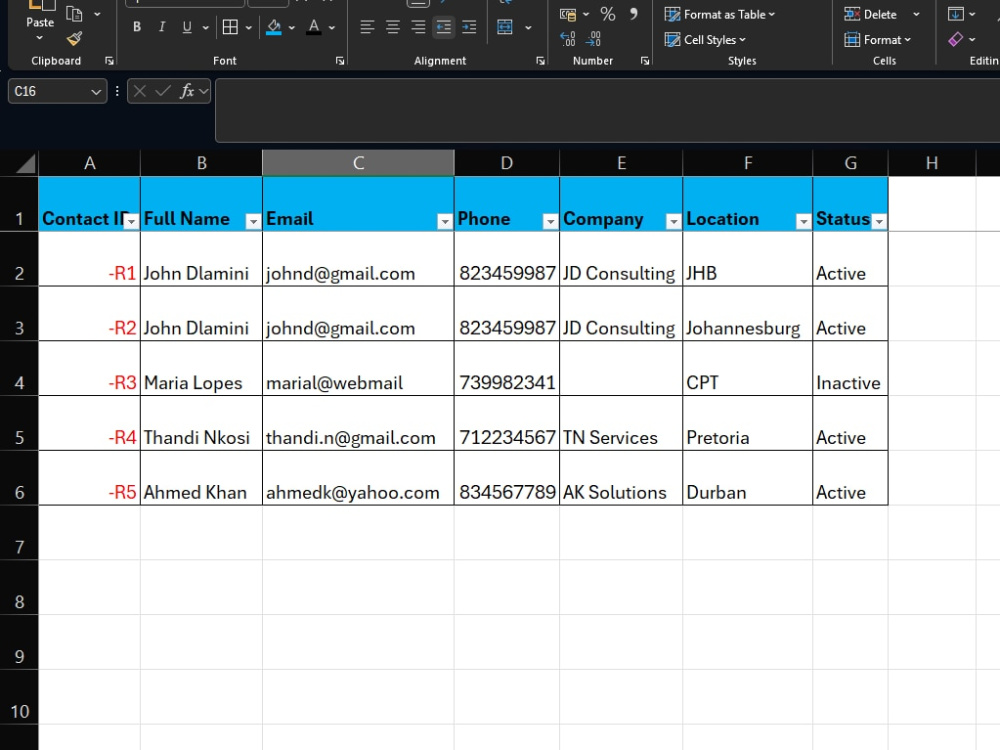The image size is (1000, 750).
Task: Open the Phone column filter dropdown
Action: click(550, 221)
